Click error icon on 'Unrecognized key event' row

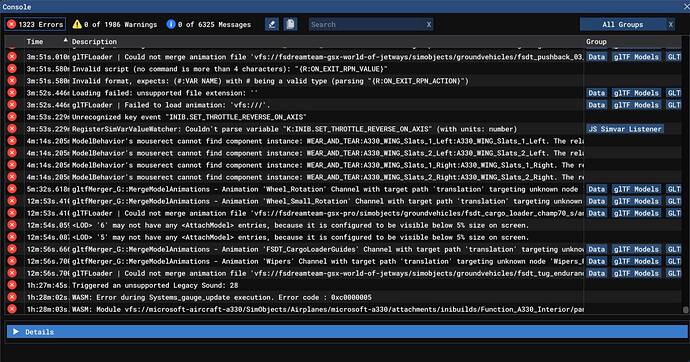12,117
